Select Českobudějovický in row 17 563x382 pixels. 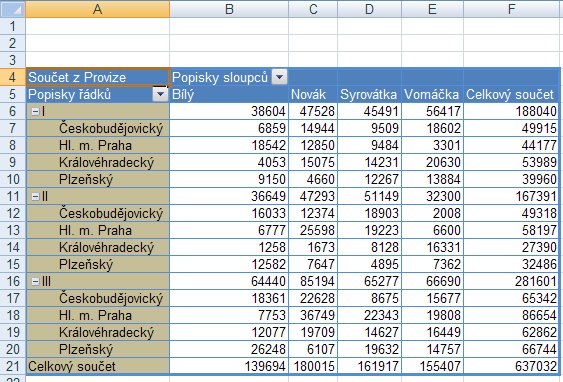pyautogui.click(x=98, y=298)
